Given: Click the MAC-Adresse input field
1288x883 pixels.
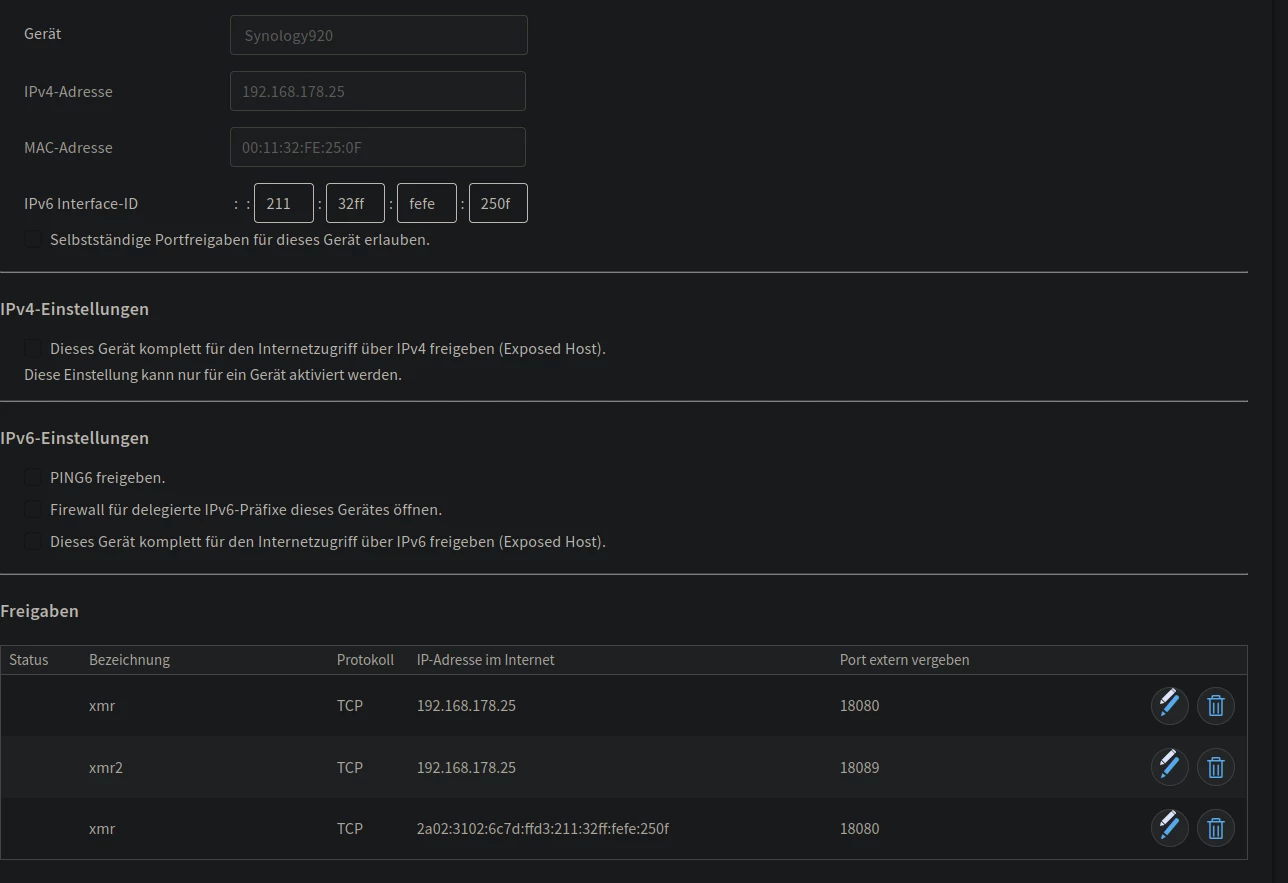Looking at the screenshot, I should click(x=378, y=147).
